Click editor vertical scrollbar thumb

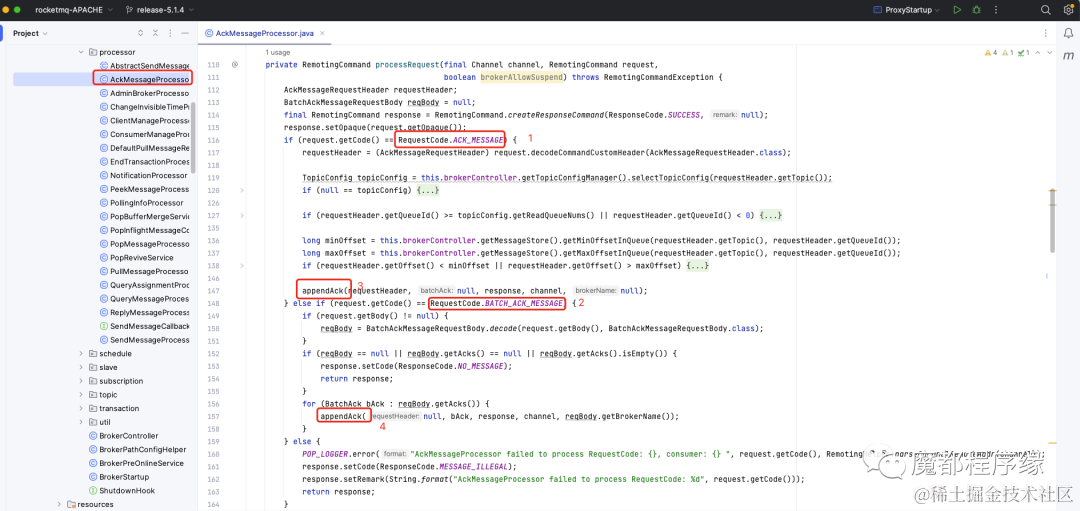(x=1052, y=222)
